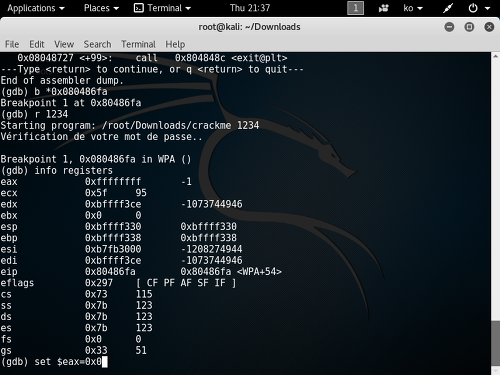
Task: Click the 'Breakpoint 1 at 0x80486fa' line
Action: tap(71, 103)
